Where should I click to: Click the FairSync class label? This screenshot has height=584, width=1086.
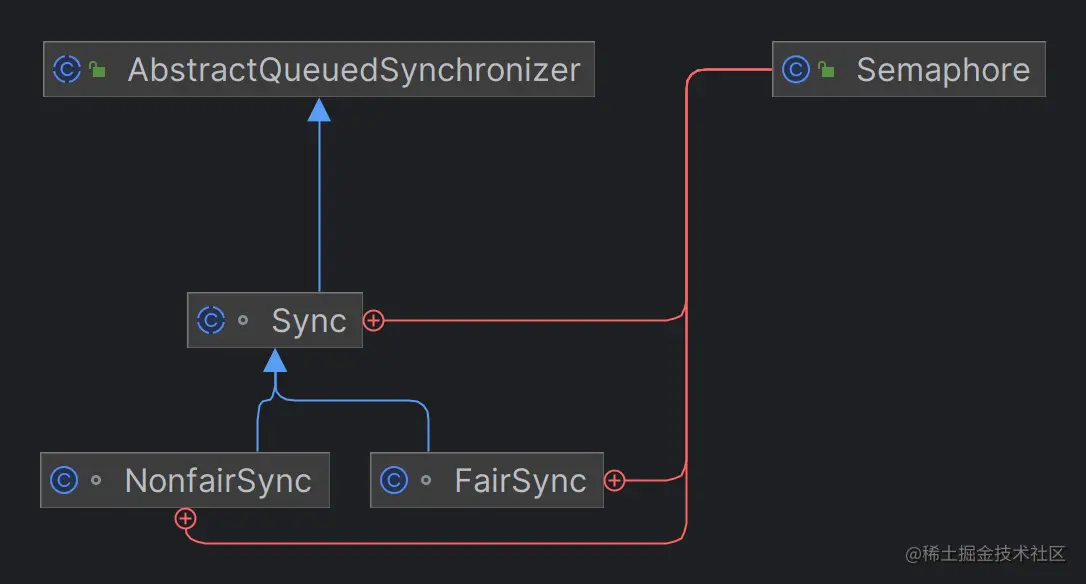tap(520, 481)
